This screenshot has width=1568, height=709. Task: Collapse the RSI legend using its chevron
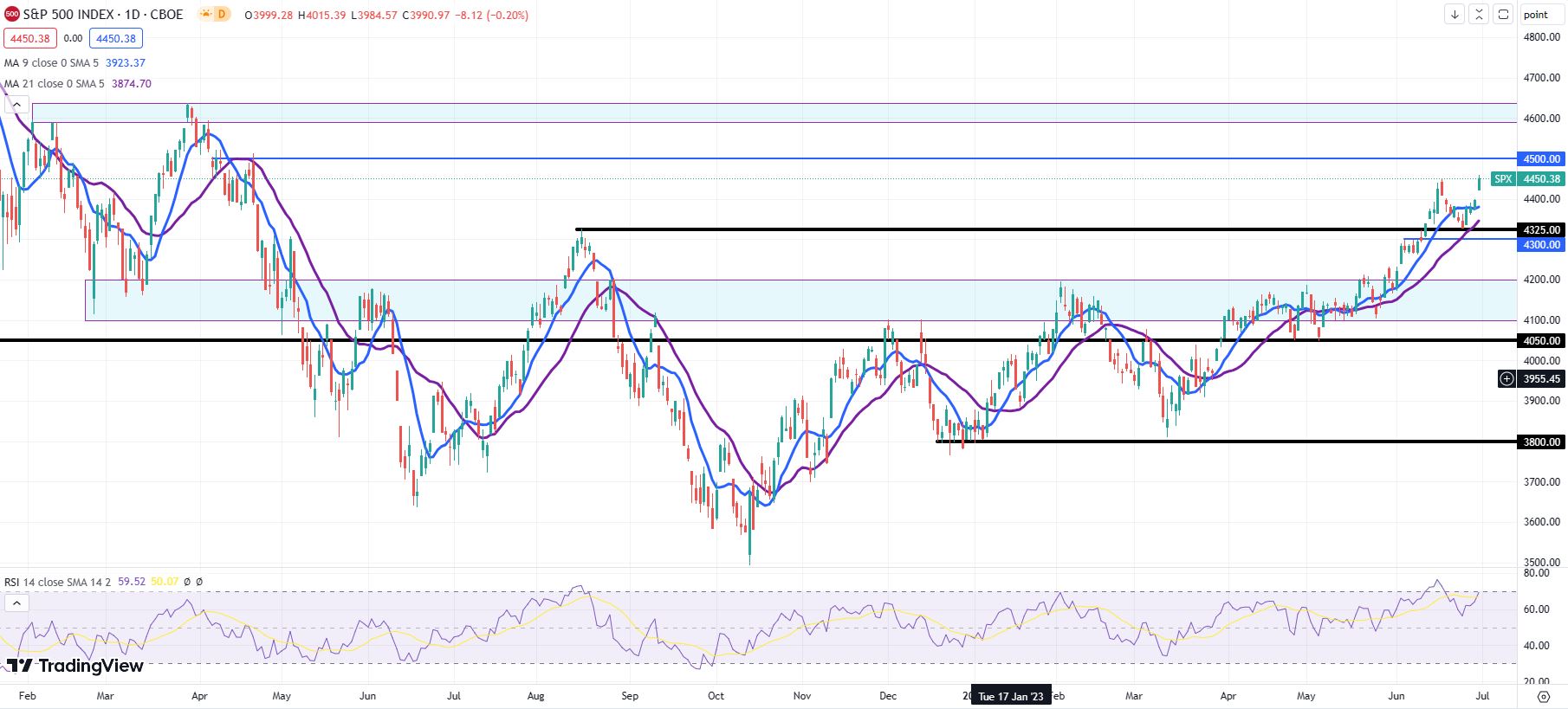(x=16, y=603)
